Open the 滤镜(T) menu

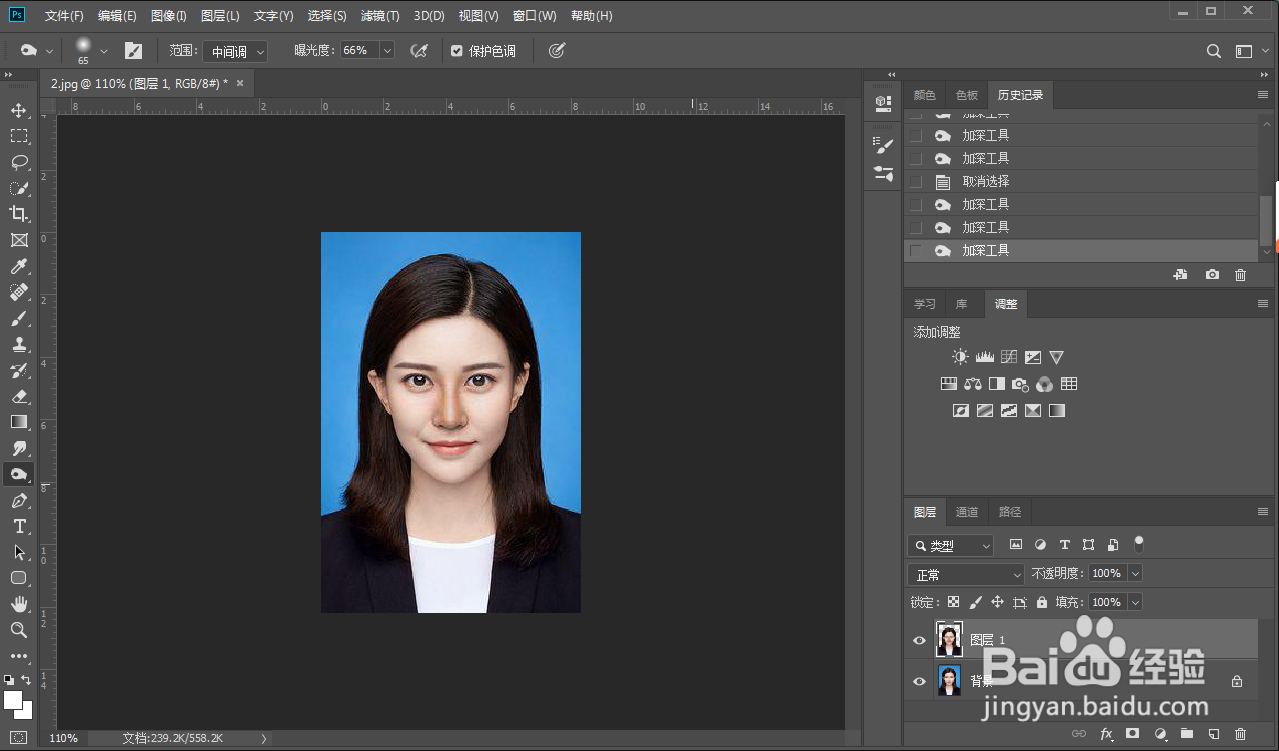379,16
